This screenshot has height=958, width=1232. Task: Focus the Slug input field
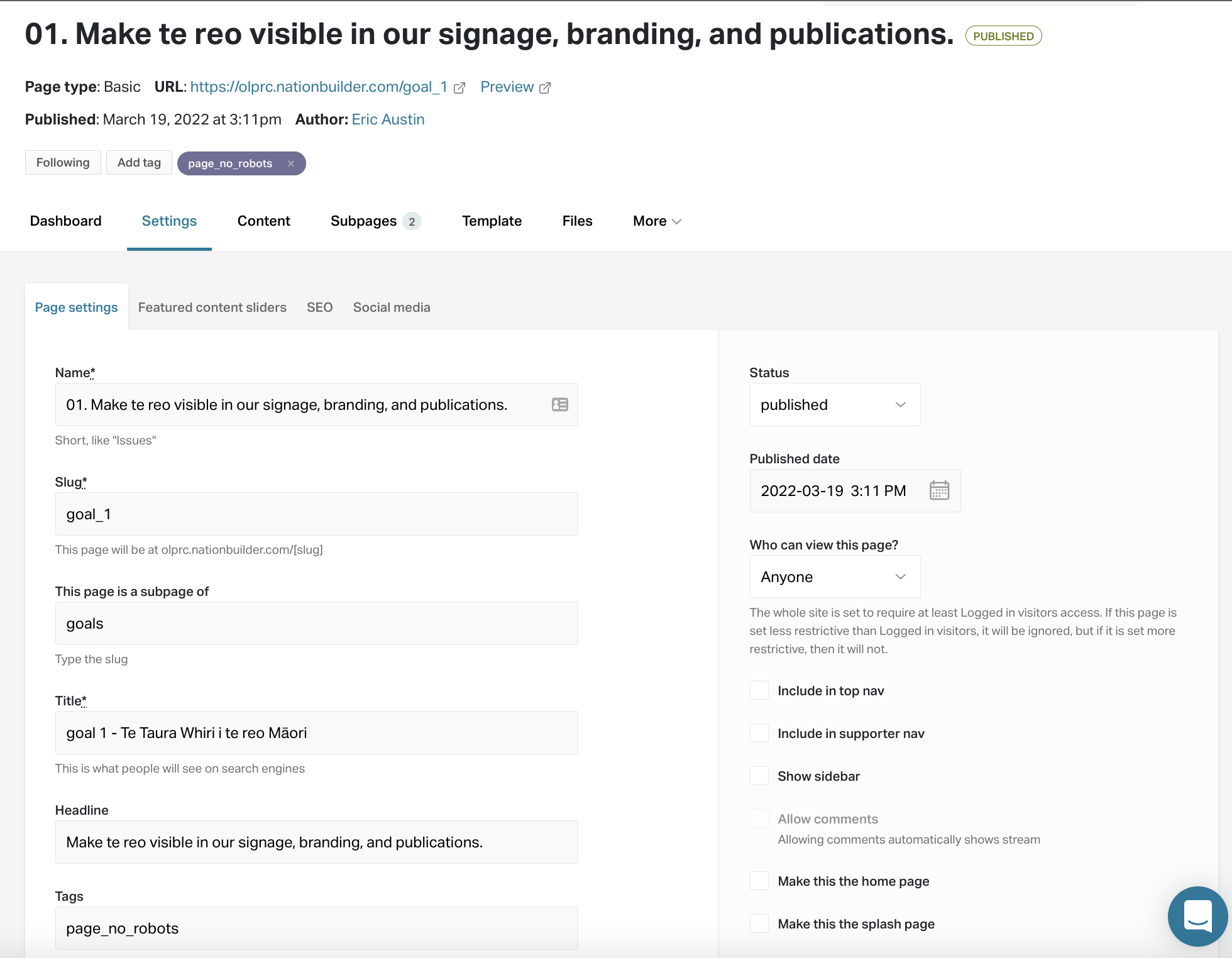click(317, 514)
